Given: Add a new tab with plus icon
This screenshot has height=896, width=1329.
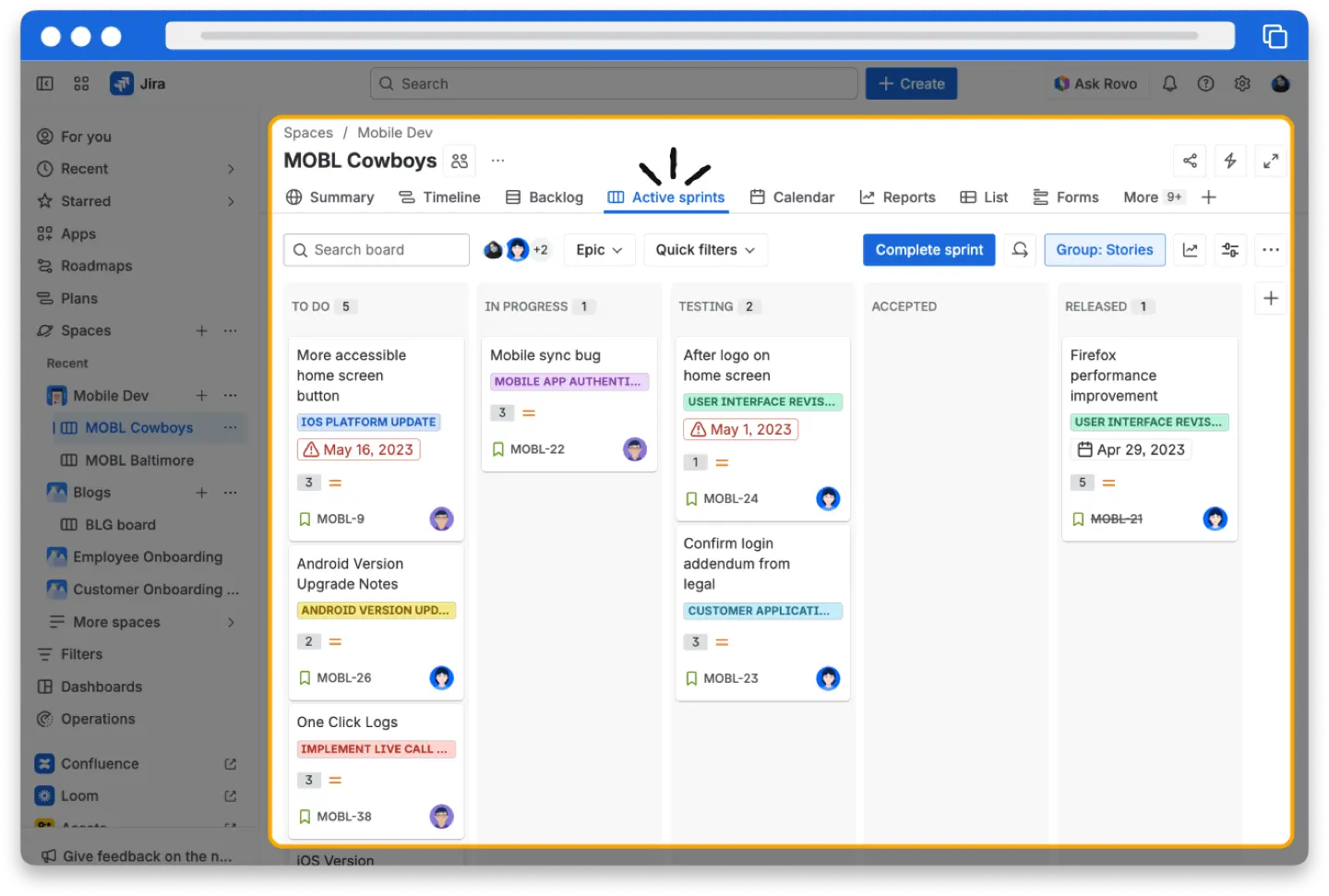Looking at the screenshot, I should point(1208,197).
